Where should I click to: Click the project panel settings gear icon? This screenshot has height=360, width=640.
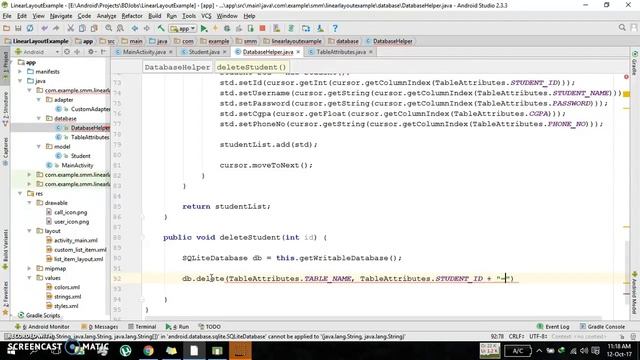(x=91, y=52)
